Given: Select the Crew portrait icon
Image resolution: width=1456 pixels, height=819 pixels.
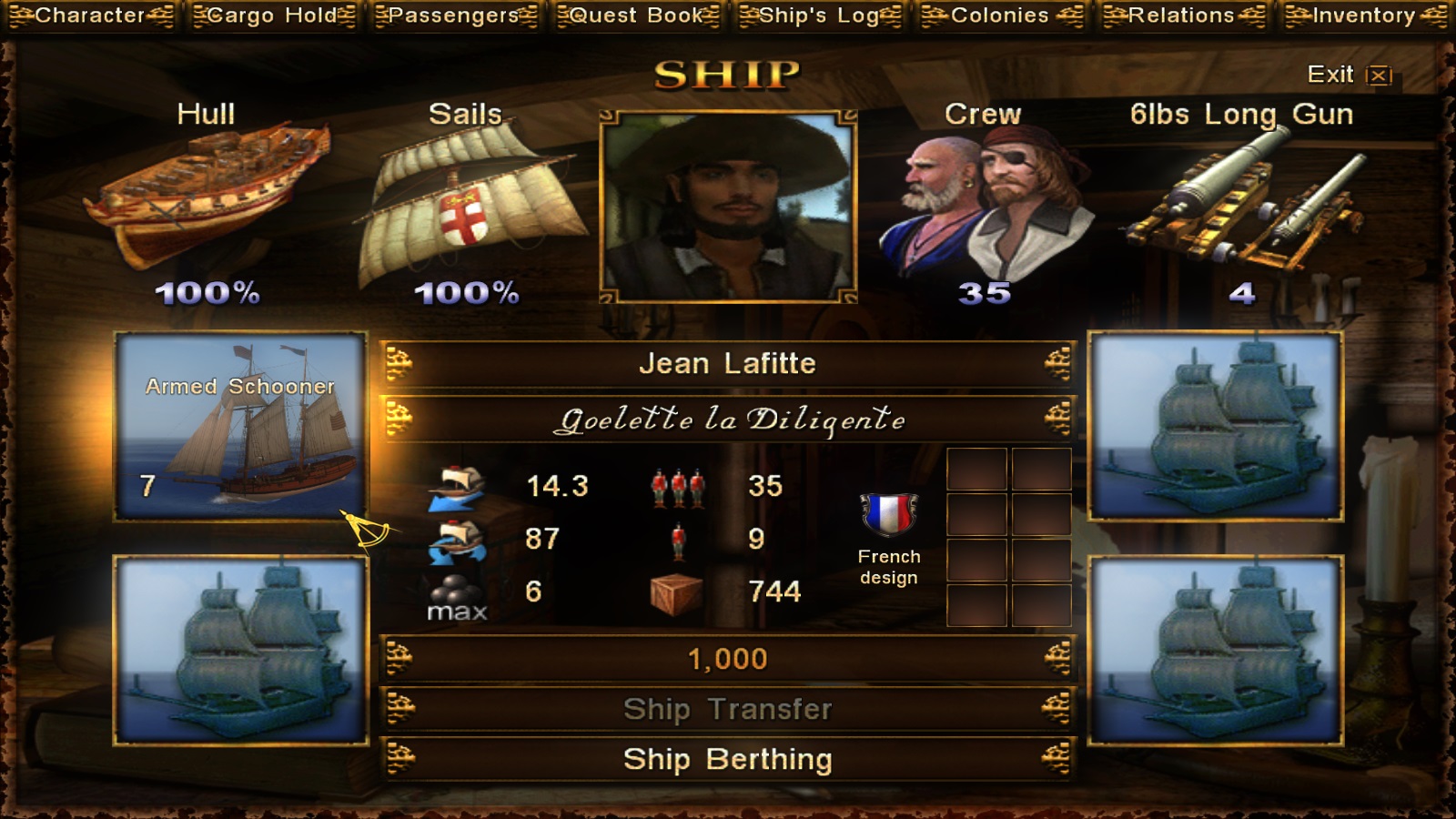Looking at the screenshot, I should 985,205.
